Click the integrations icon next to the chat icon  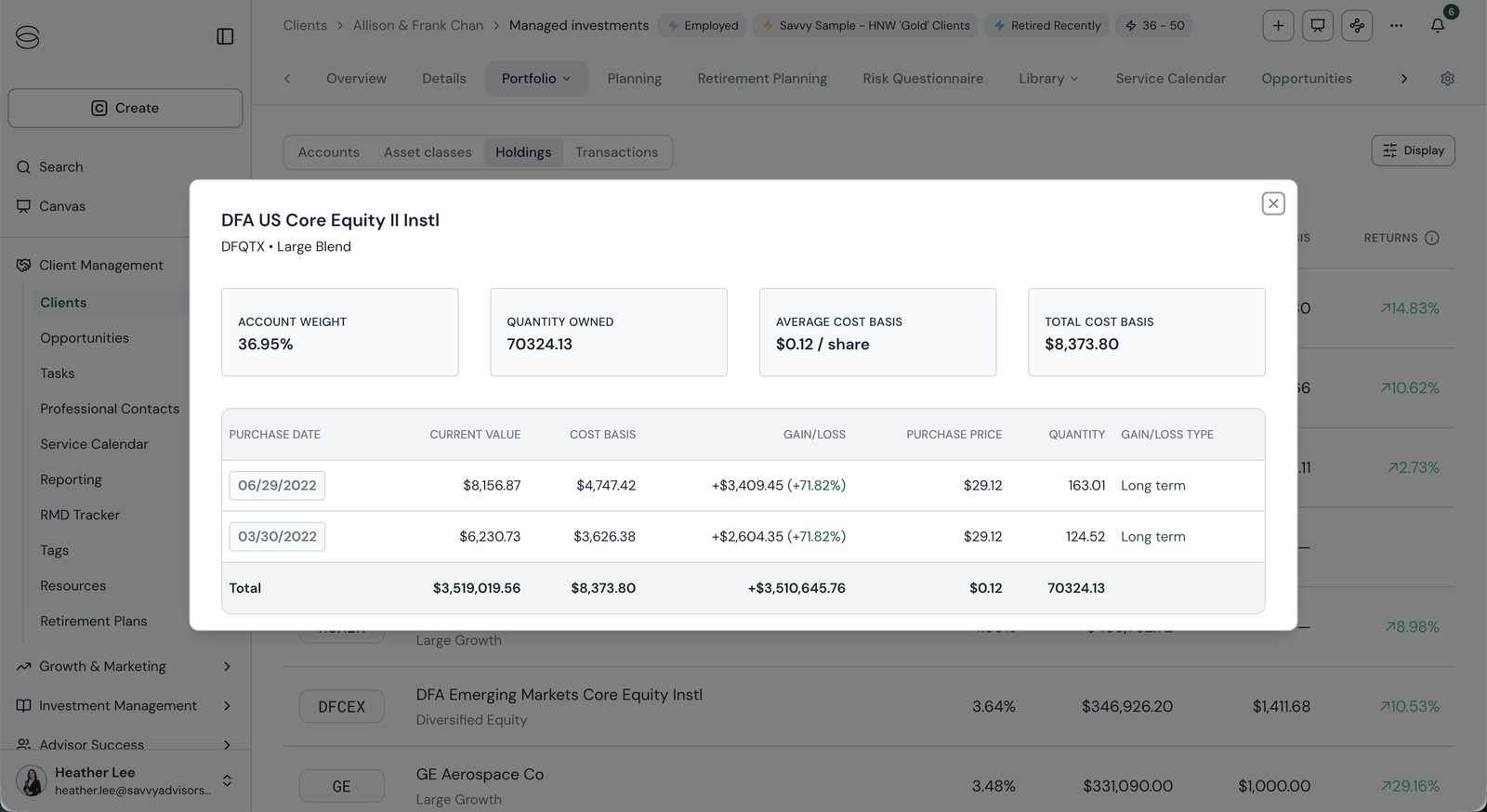pyautogui.click(x=1357, y=26)
